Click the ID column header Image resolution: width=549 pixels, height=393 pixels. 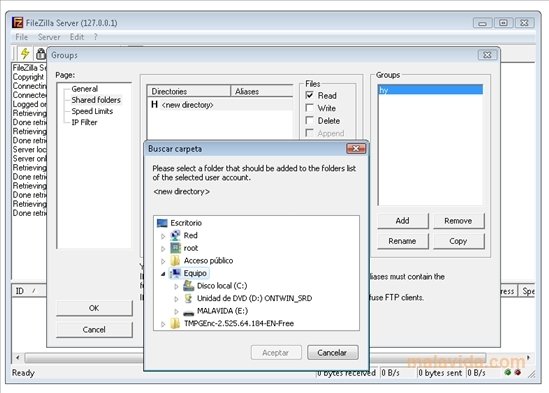[29, 291]
